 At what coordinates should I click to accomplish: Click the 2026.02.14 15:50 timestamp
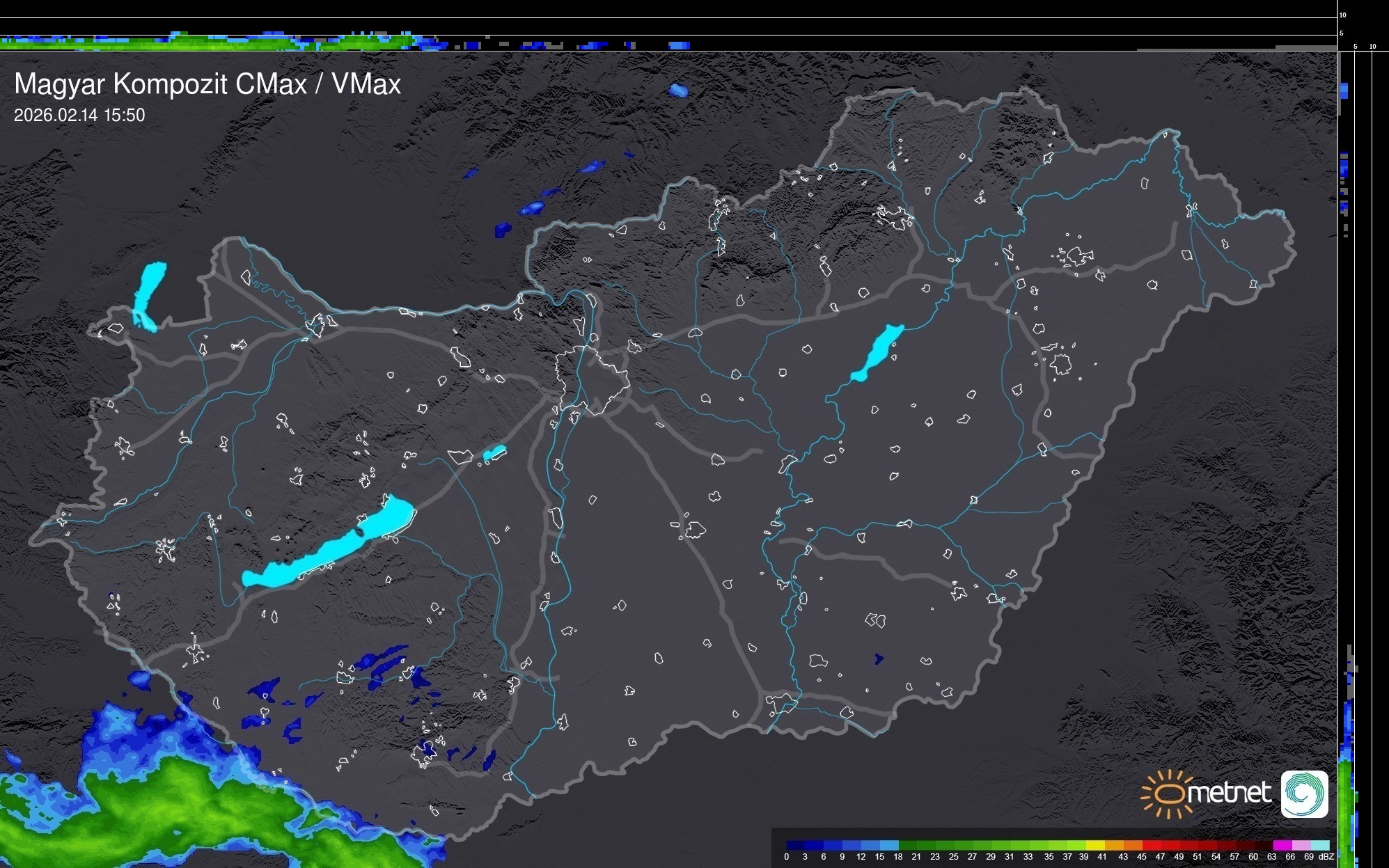click(79, 115)
